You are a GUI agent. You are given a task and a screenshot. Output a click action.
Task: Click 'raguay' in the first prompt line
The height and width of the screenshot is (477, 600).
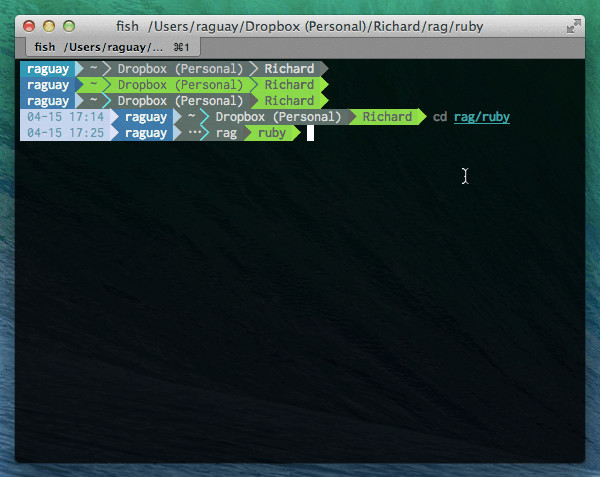click(x=48, y=69)
